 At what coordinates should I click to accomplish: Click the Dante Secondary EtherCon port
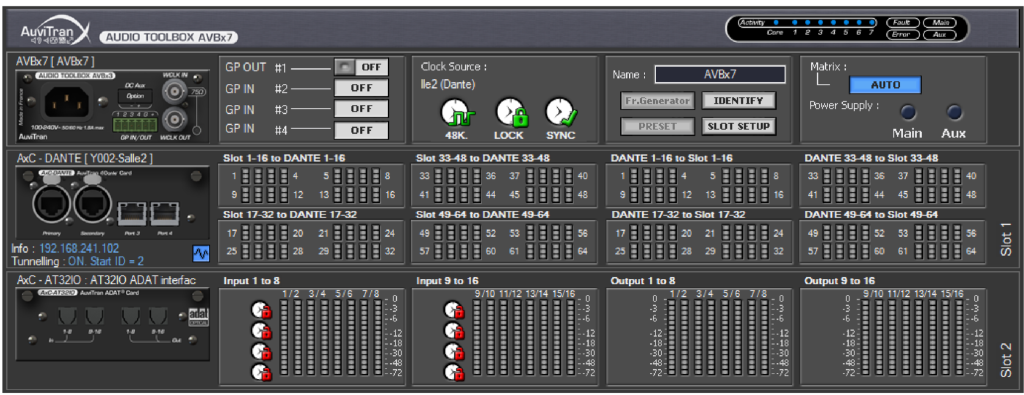[x=93, y=205]
